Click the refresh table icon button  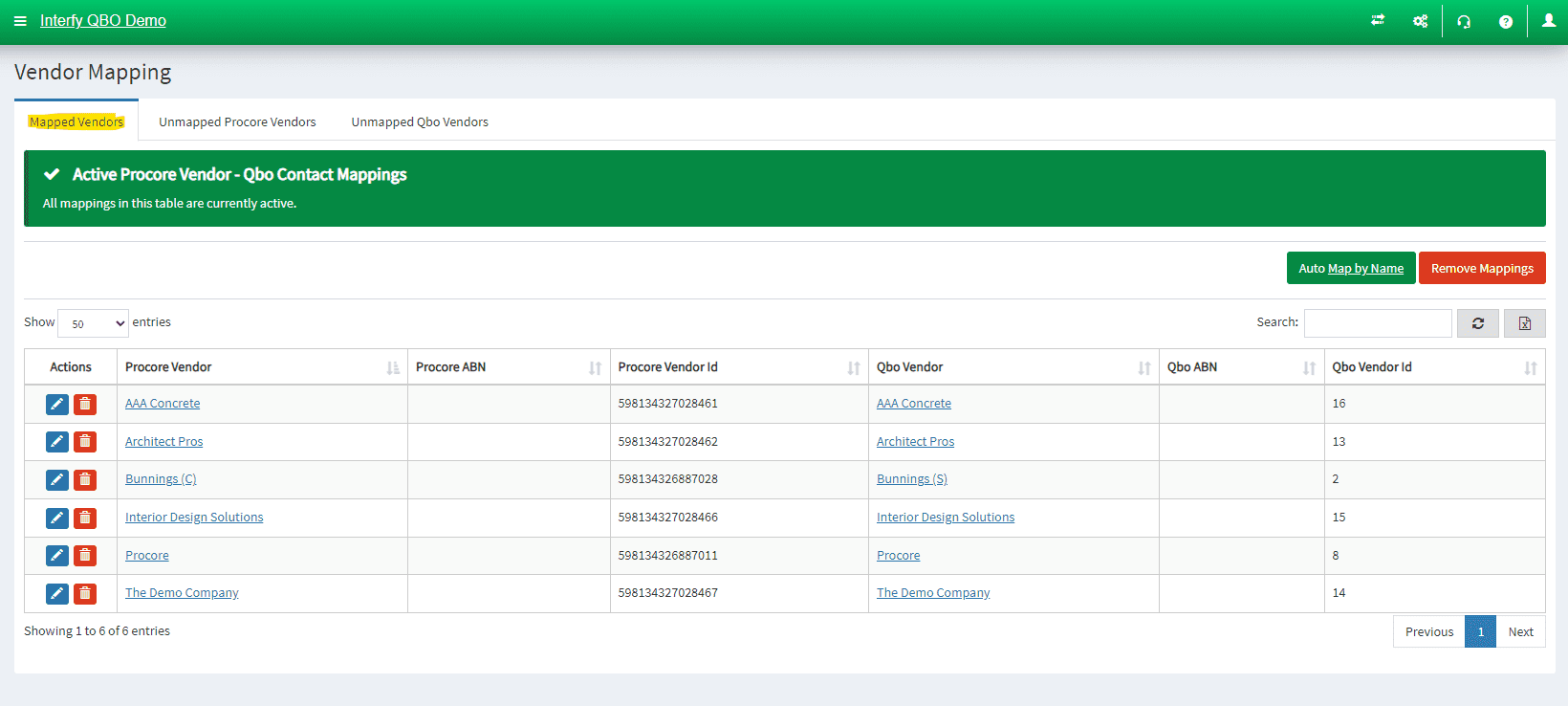point(1478,323)
